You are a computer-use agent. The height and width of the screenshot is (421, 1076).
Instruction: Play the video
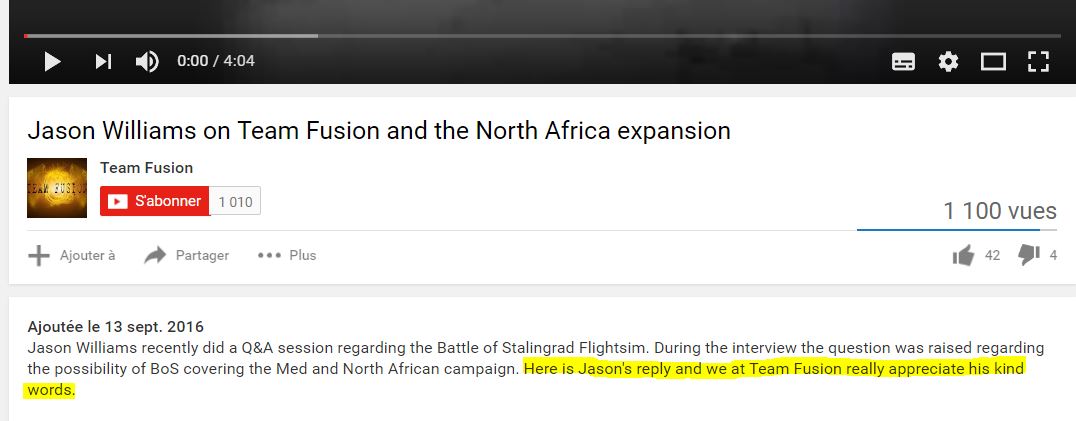click(x=52, y=61)
